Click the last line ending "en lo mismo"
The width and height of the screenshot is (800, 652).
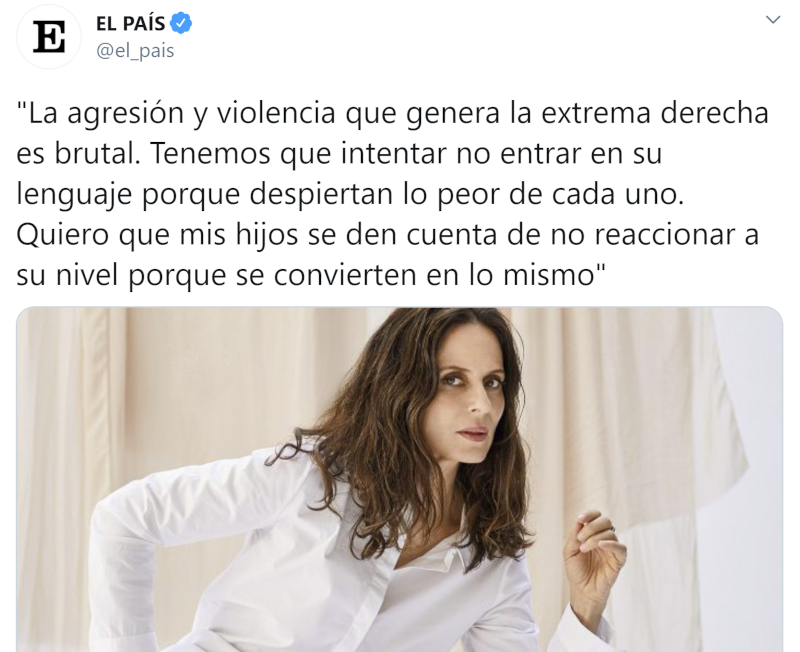[311, 276]
